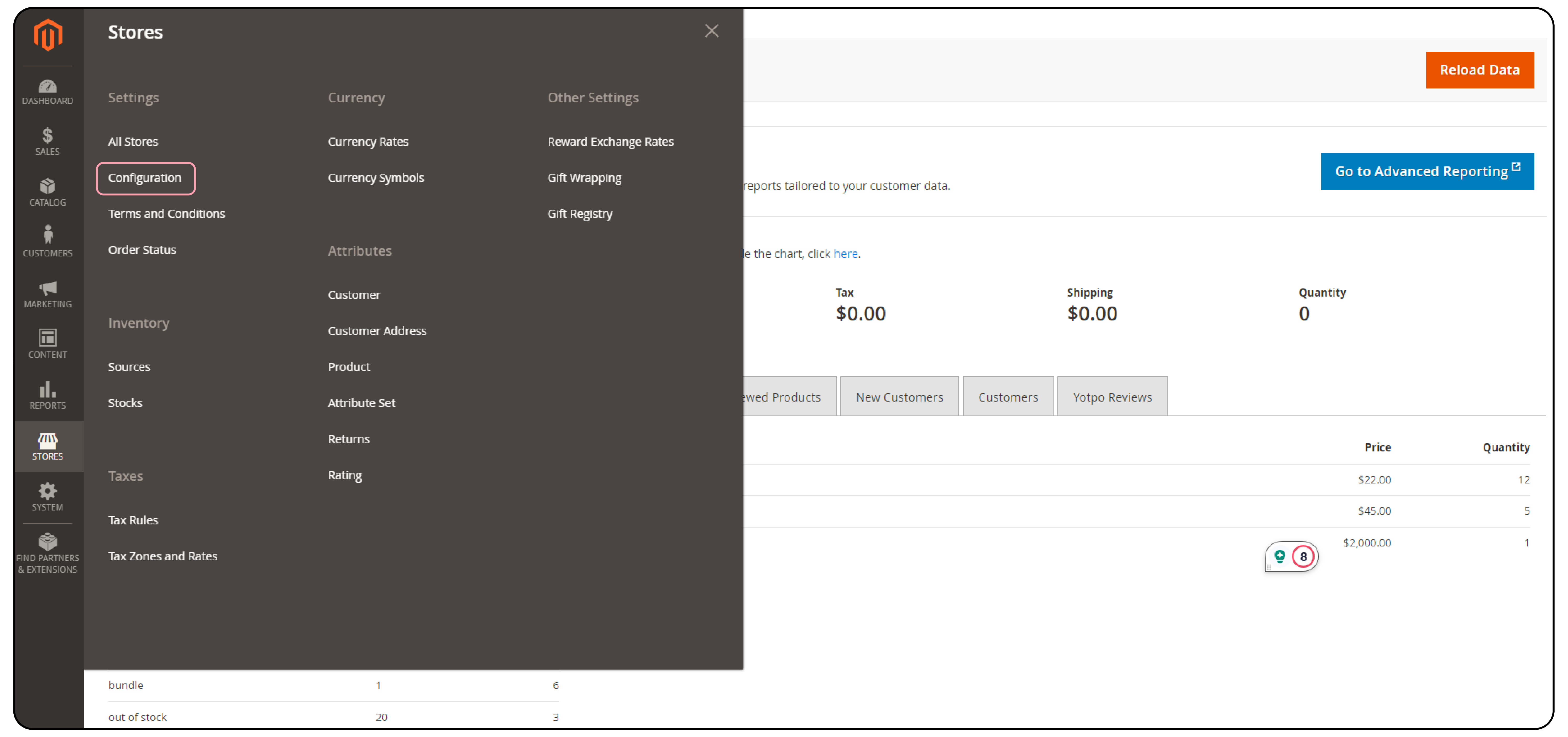Open Currency Symbols
Viewport: 1568px width, 737px height.
pos(376,178)
